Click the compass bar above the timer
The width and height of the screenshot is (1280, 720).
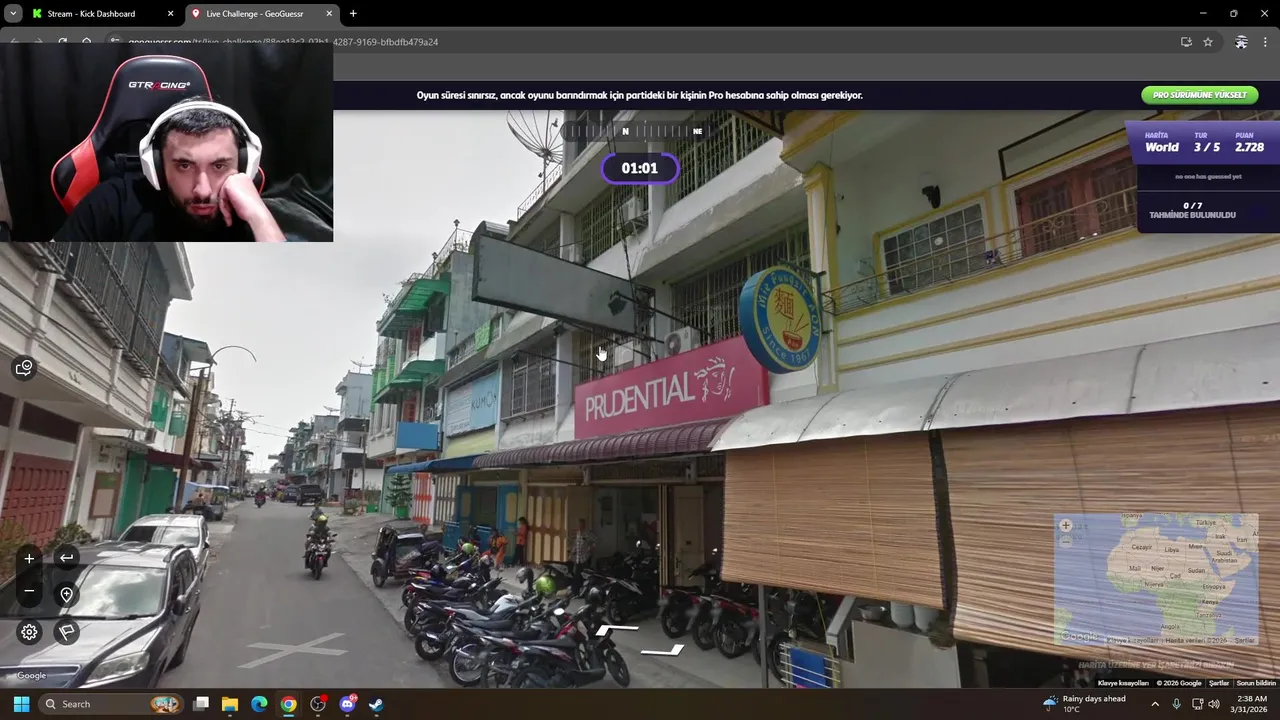click(x=640, y=131)
